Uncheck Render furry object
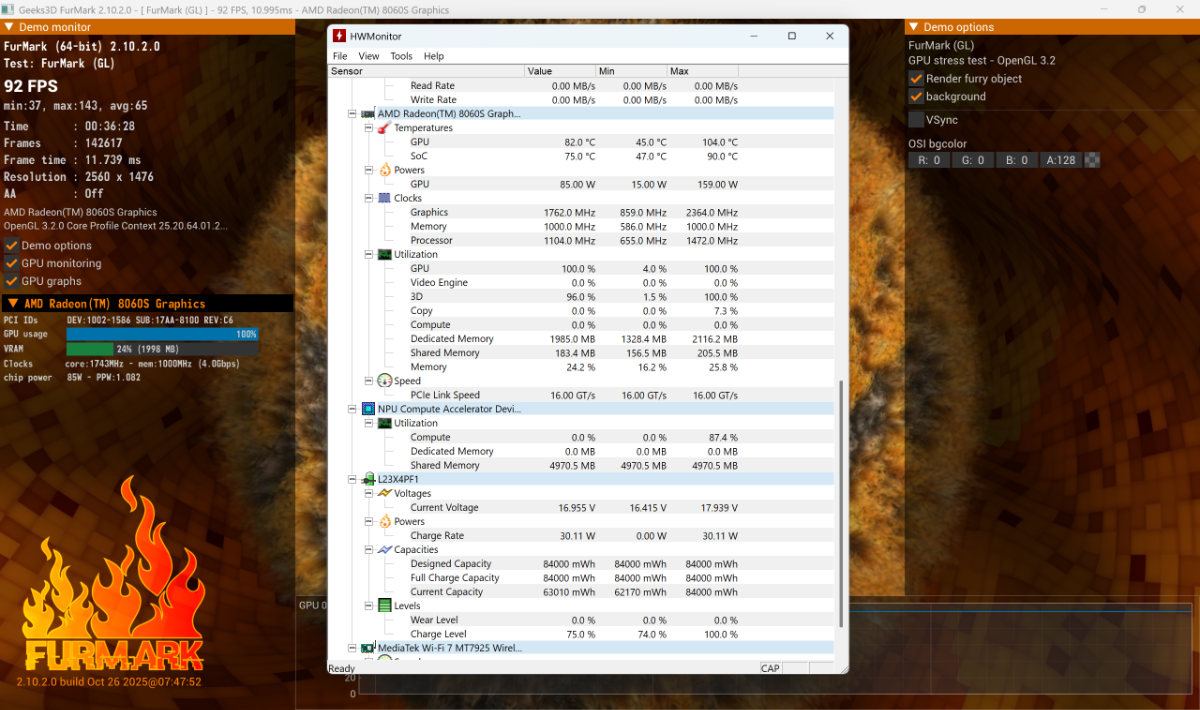Viewport: 1200px width, 710px height. pyautogui.click(x=916, y=78)
